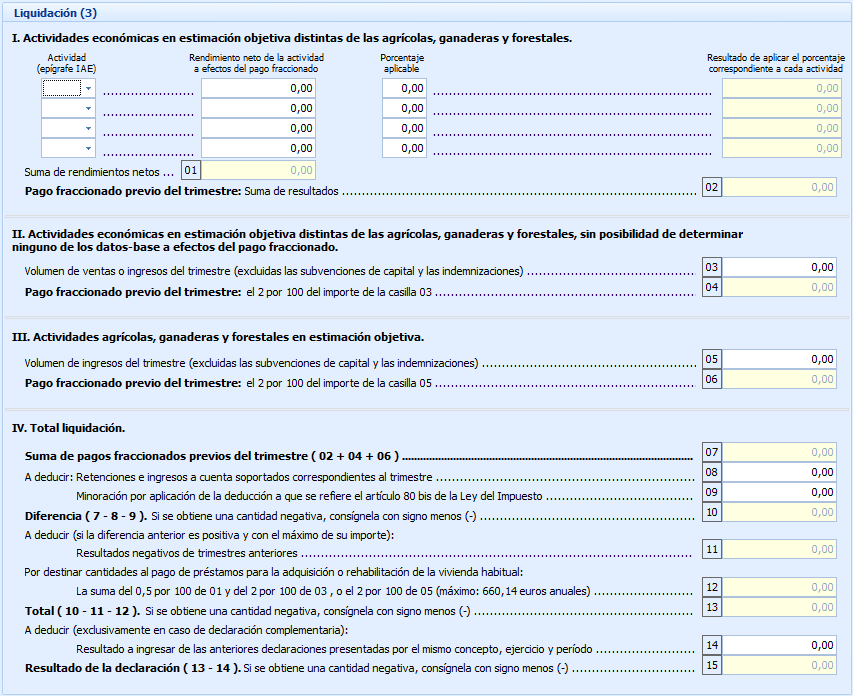Image resolution: width=853 pixels, height=696 pixels.
Task: Click the fourth row Rendimiento neto field
Action: [258, 149]
